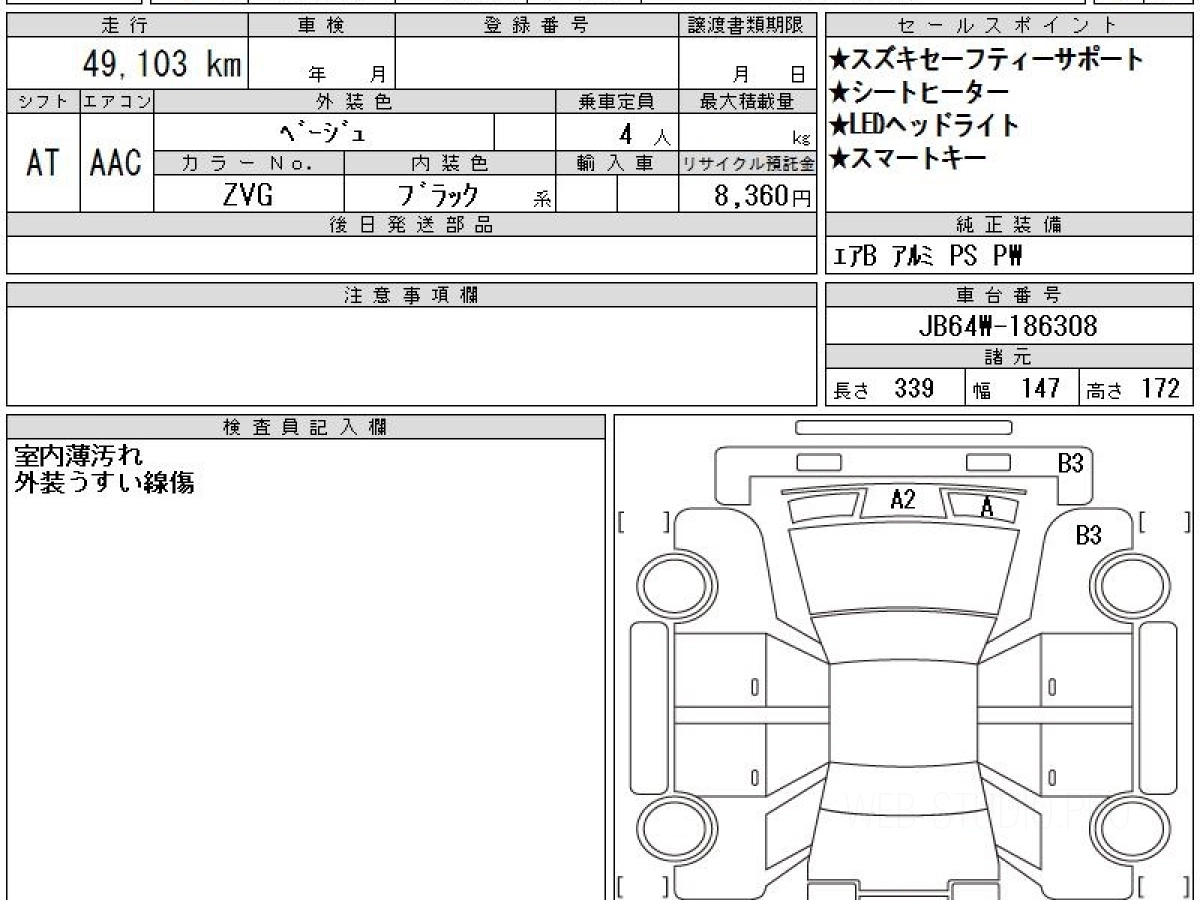Click the 49,103 km mileage value
This screenshot has height=900, width=1200.
pyautogui.click(x=162, y=65)
